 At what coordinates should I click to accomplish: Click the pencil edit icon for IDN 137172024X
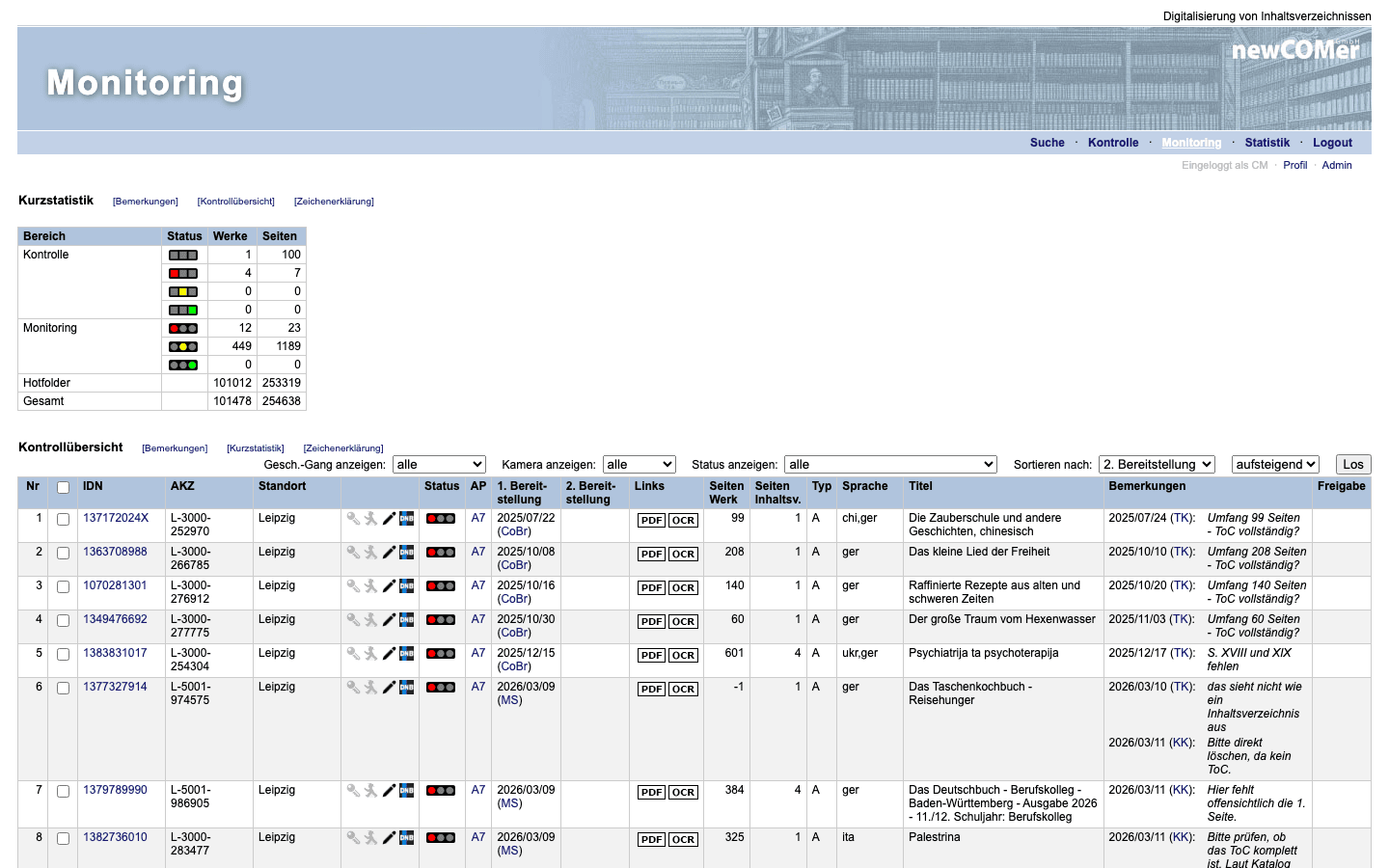point(389,519)
